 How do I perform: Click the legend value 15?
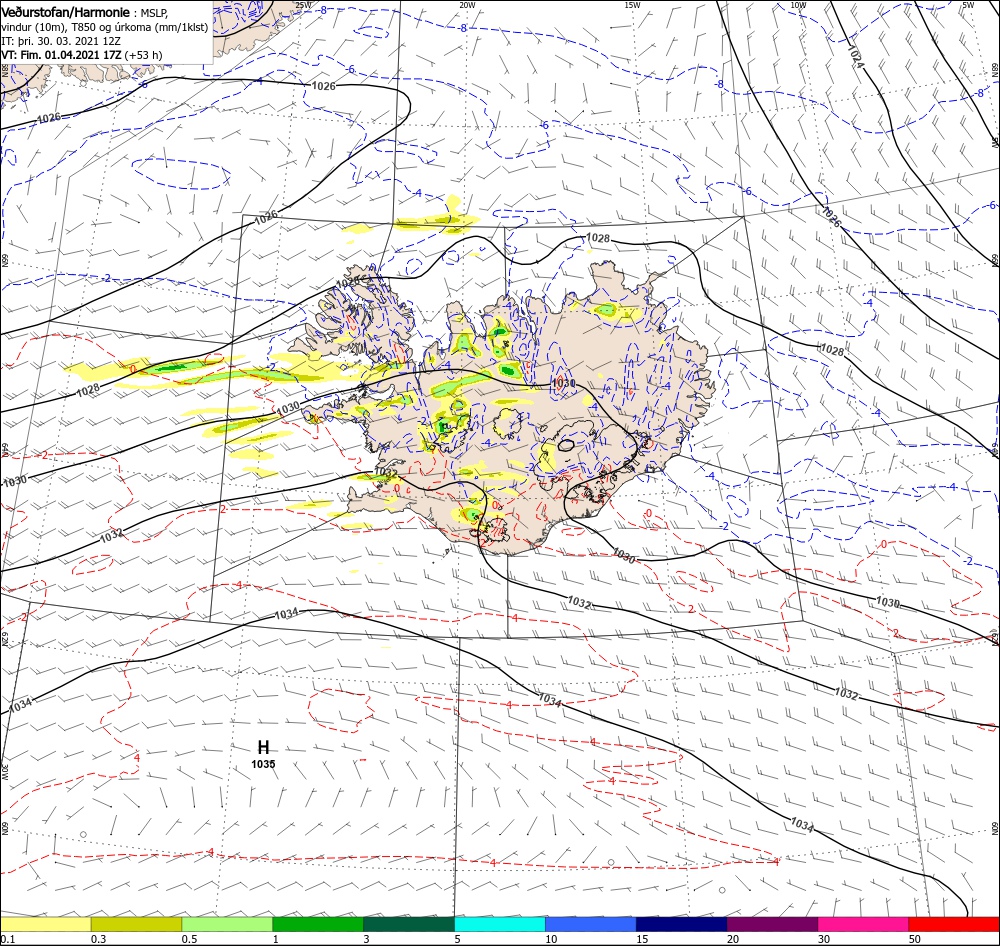642,939
